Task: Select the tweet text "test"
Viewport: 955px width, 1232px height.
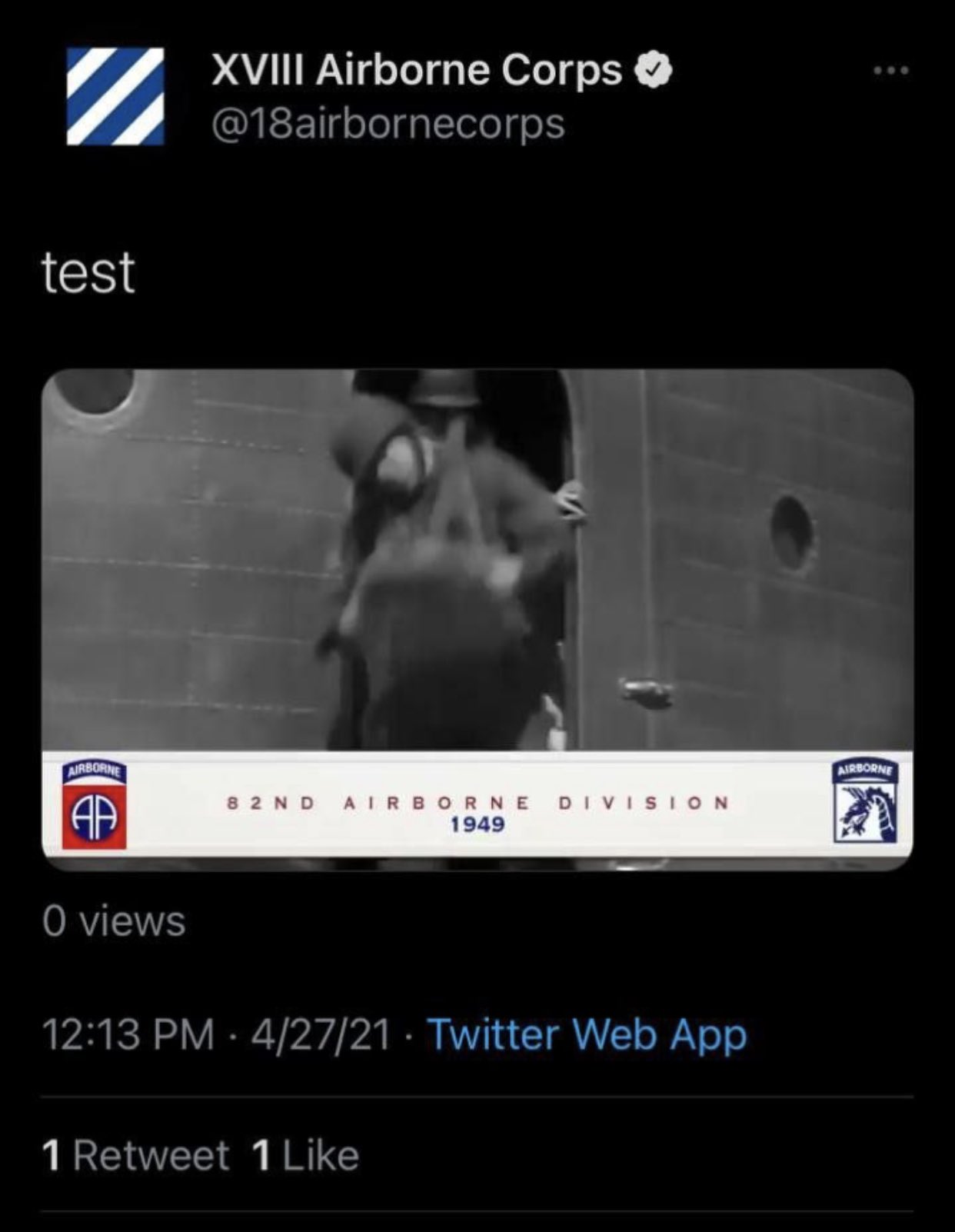Action: click(x=88, y=273)
